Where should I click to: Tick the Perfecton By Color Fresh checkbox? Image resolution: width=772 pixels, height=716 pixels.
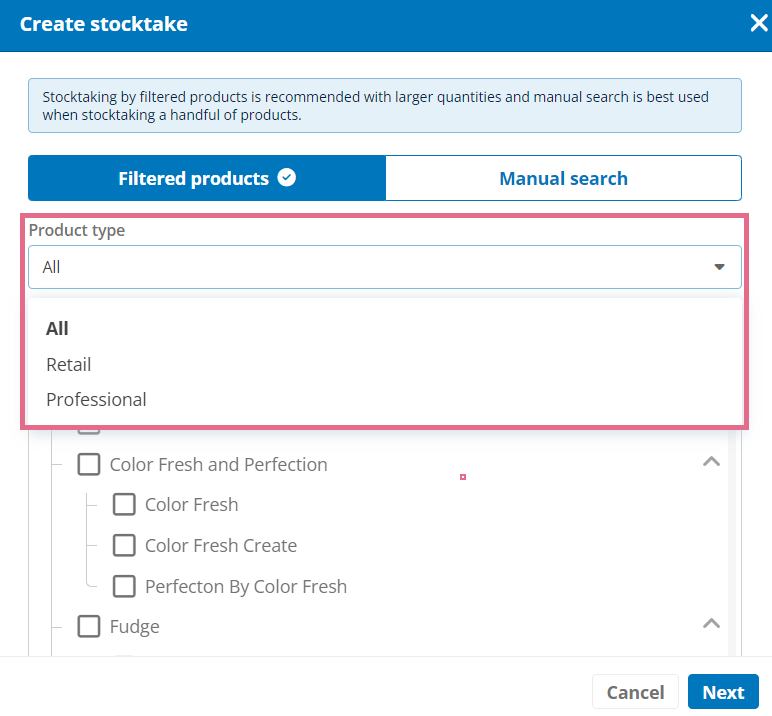pyautogui.click(x=124, y=586)
